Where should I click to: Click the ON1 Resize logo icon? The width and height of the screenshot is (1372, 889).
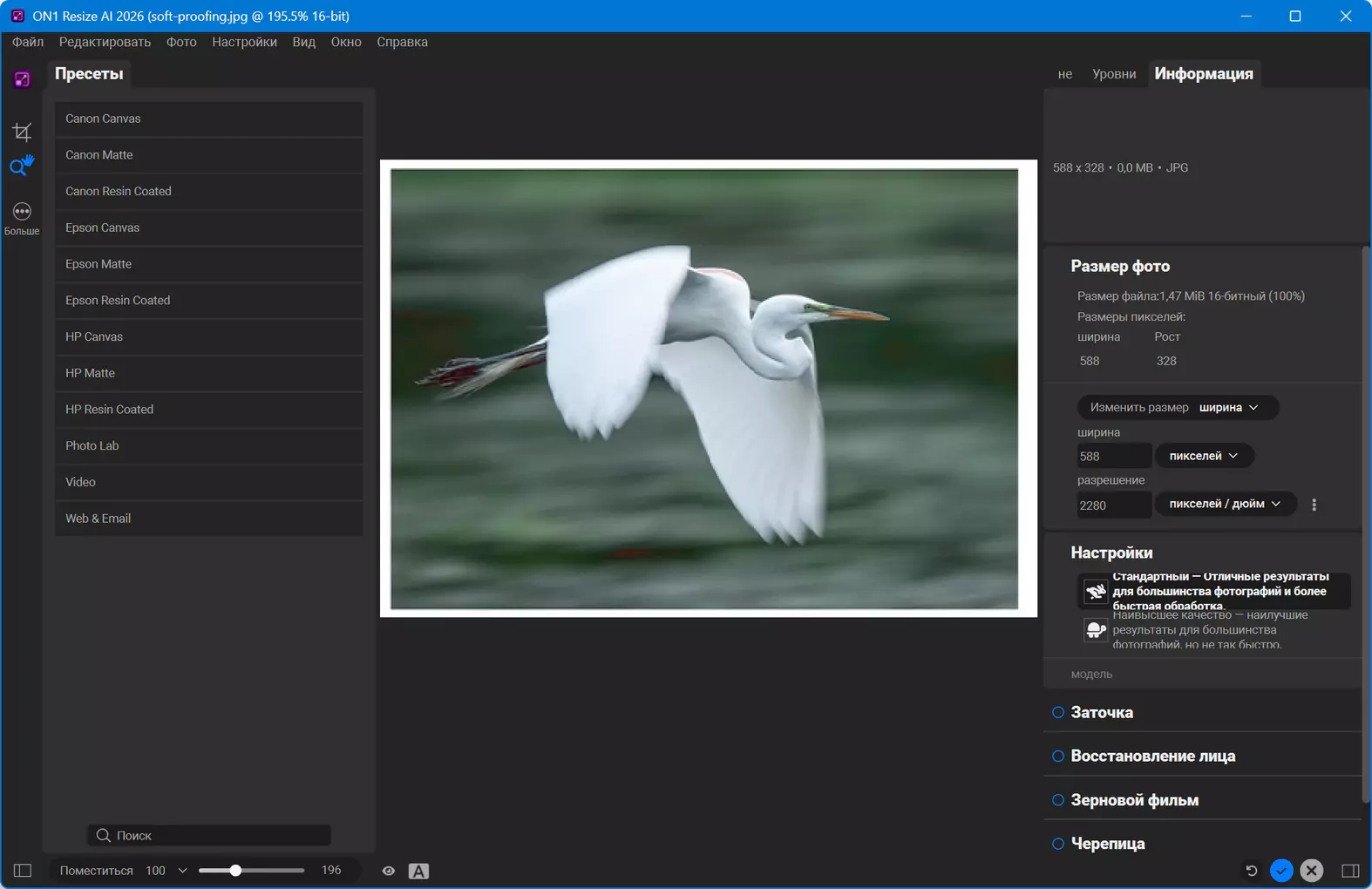point(22,79)
